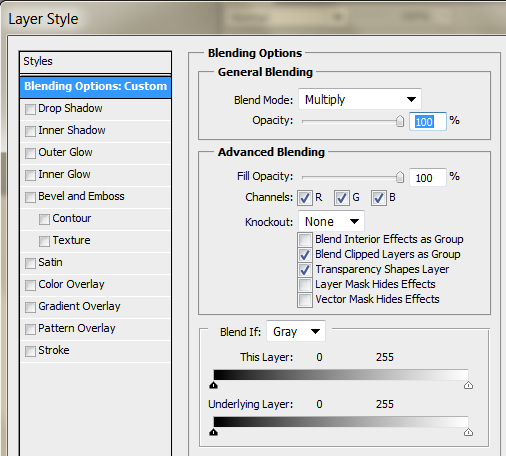Check the Texture option
The width and height of the screenshot is (506, 456).
(x=44, y=241)
